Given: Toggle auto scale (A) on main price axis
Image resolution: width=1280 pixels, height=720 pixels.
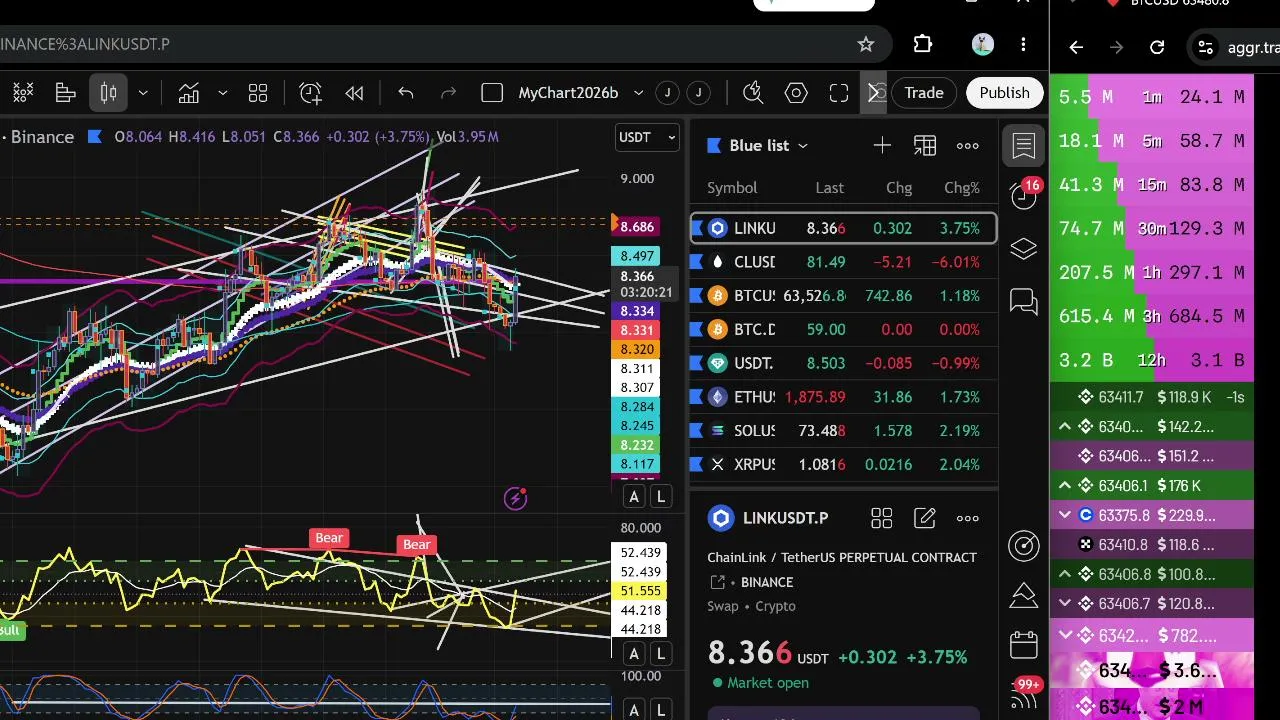Looking at the screenshot, I should pyautogui.click(x=634, y=497).
